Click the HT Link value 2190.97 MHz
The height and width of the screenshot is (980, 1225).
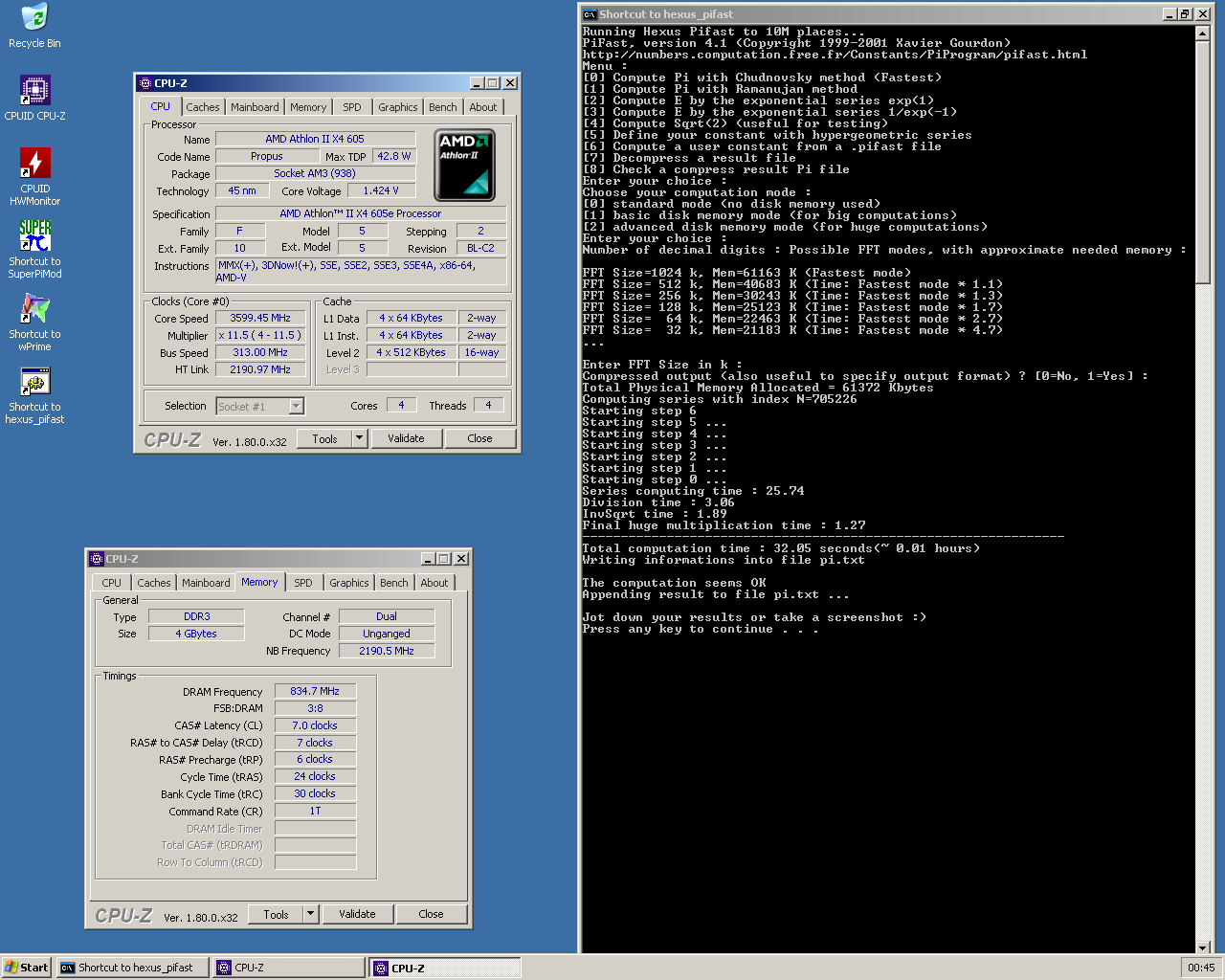point(260,369)
